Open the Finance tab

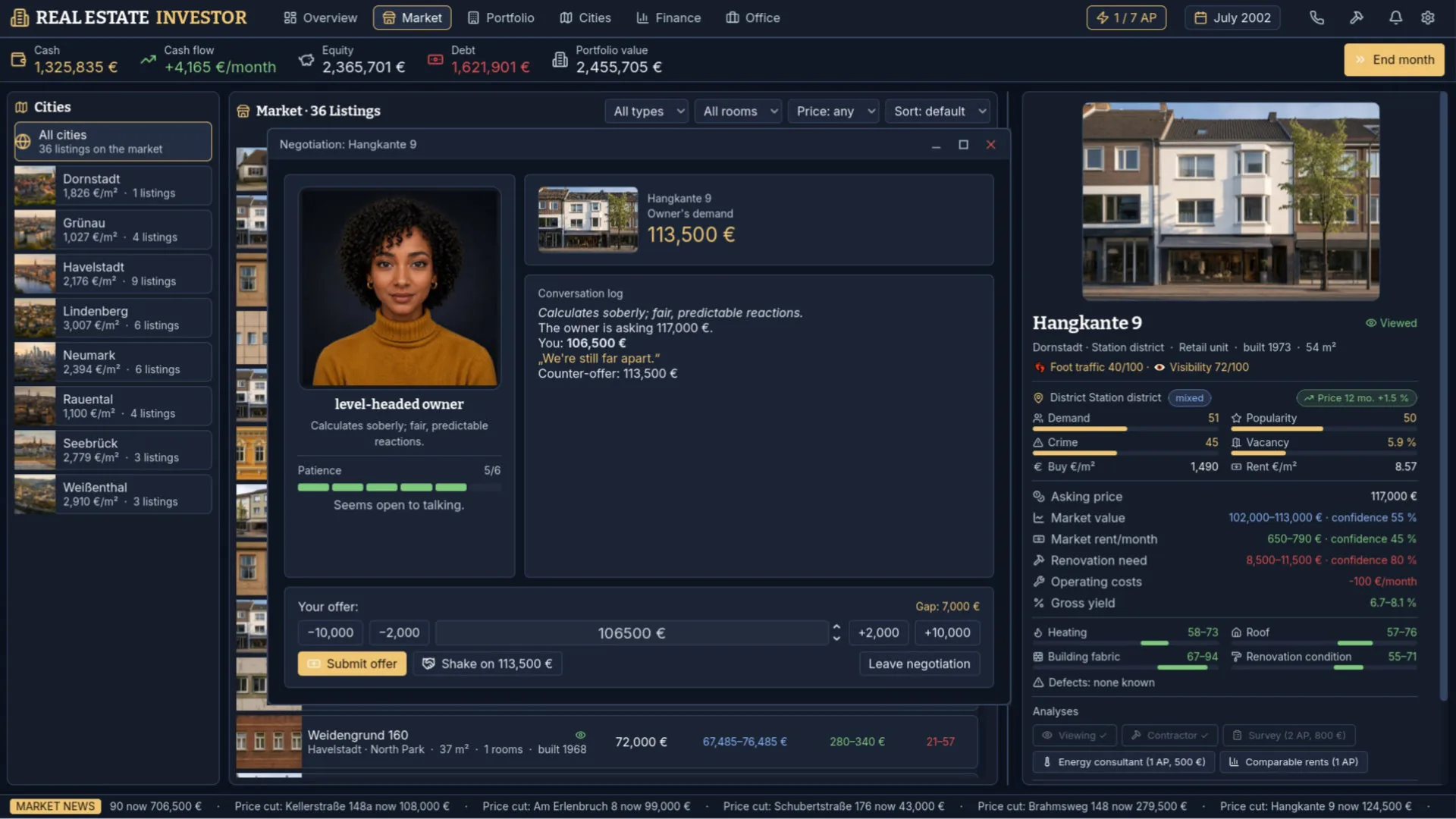pos(668,17)
